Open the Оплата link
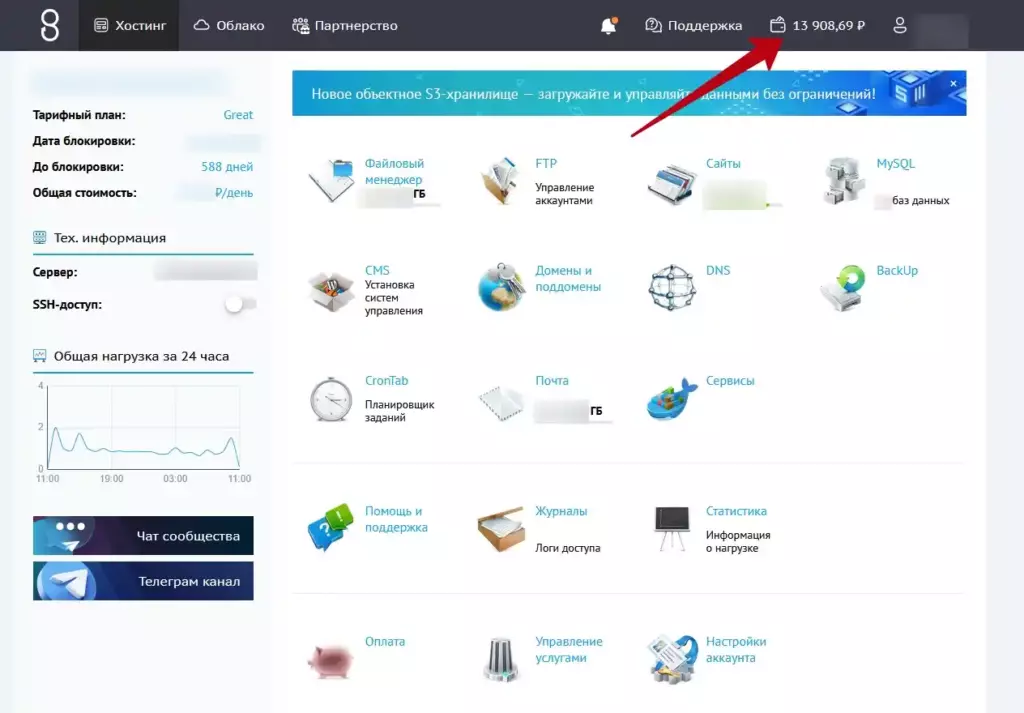Viewport: 1024px width, 713px height. coord(385,641)
